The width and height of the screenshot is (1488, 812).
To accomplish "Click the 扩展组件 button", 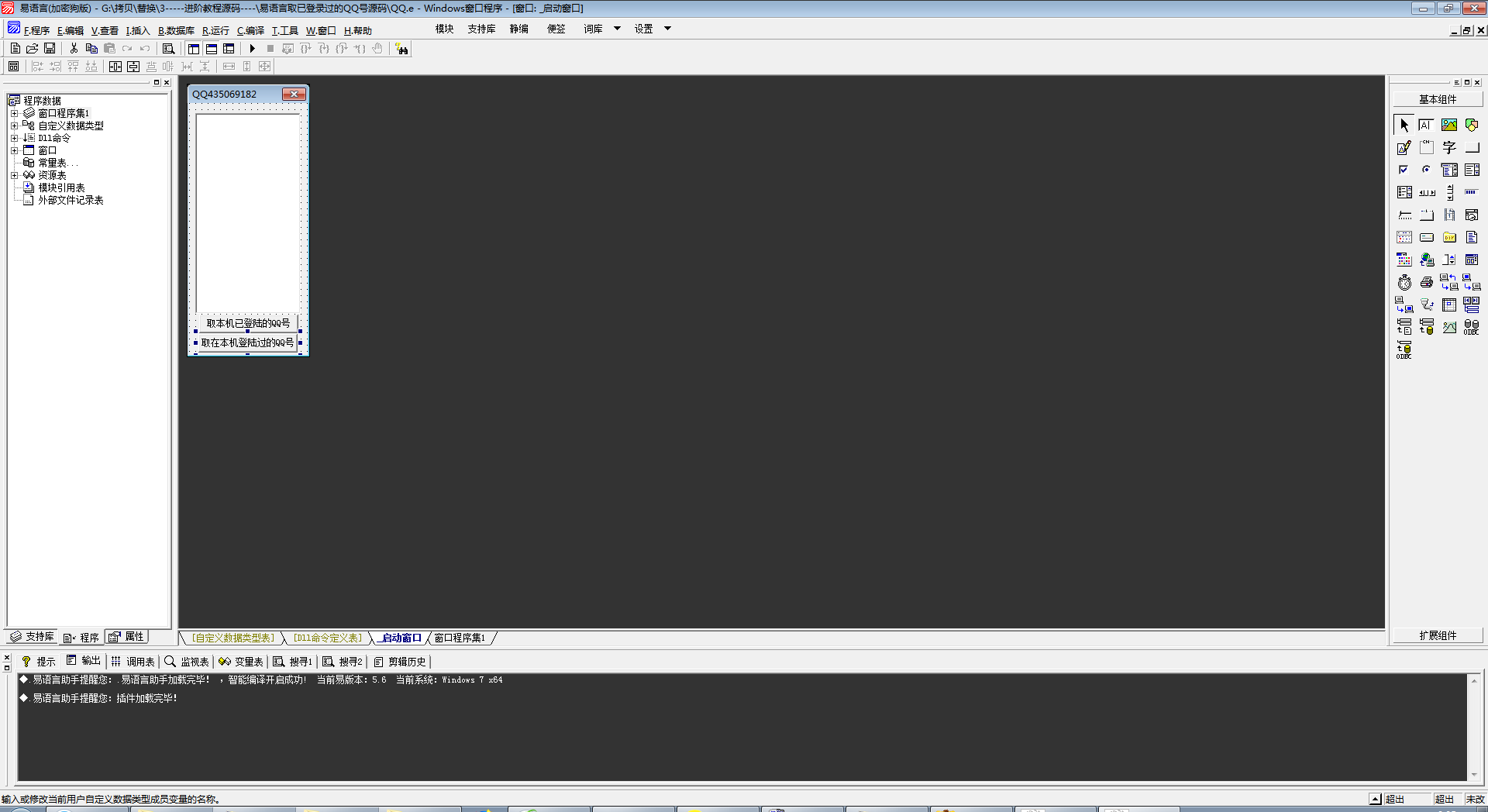I will click(1438, 635).
